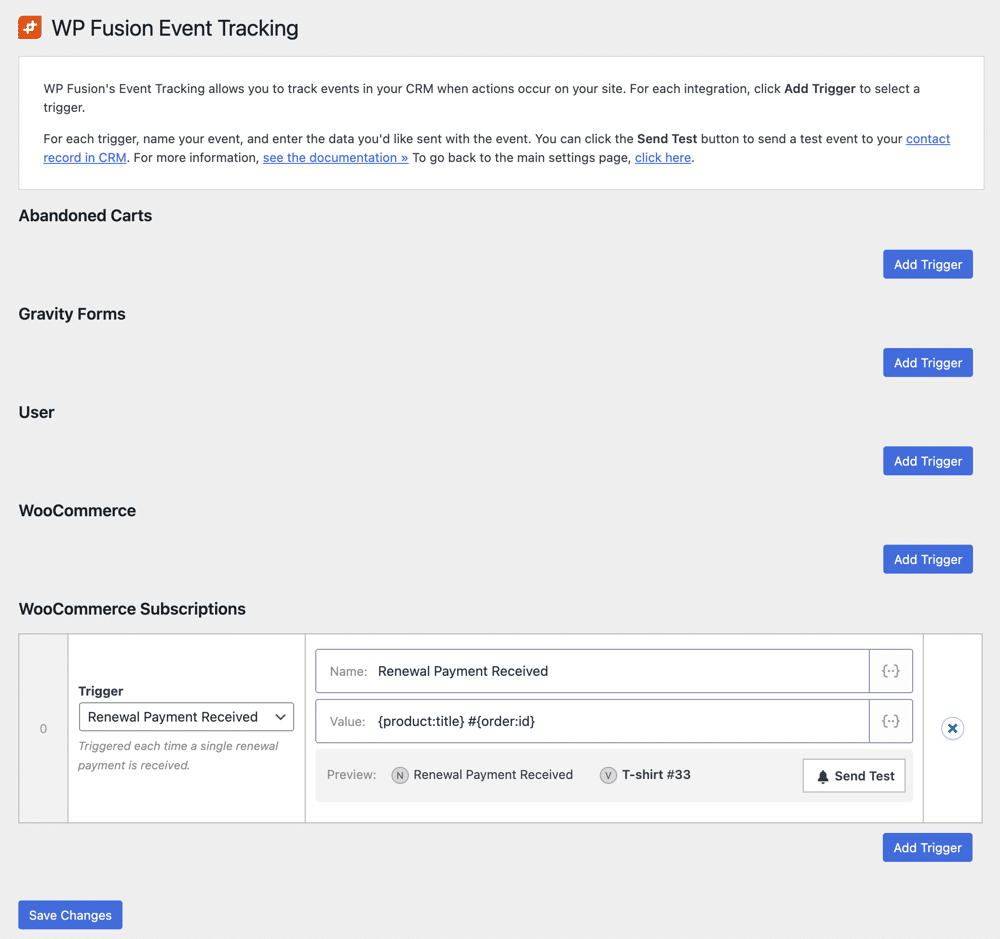Go back via the click here link

click(662, 158)
